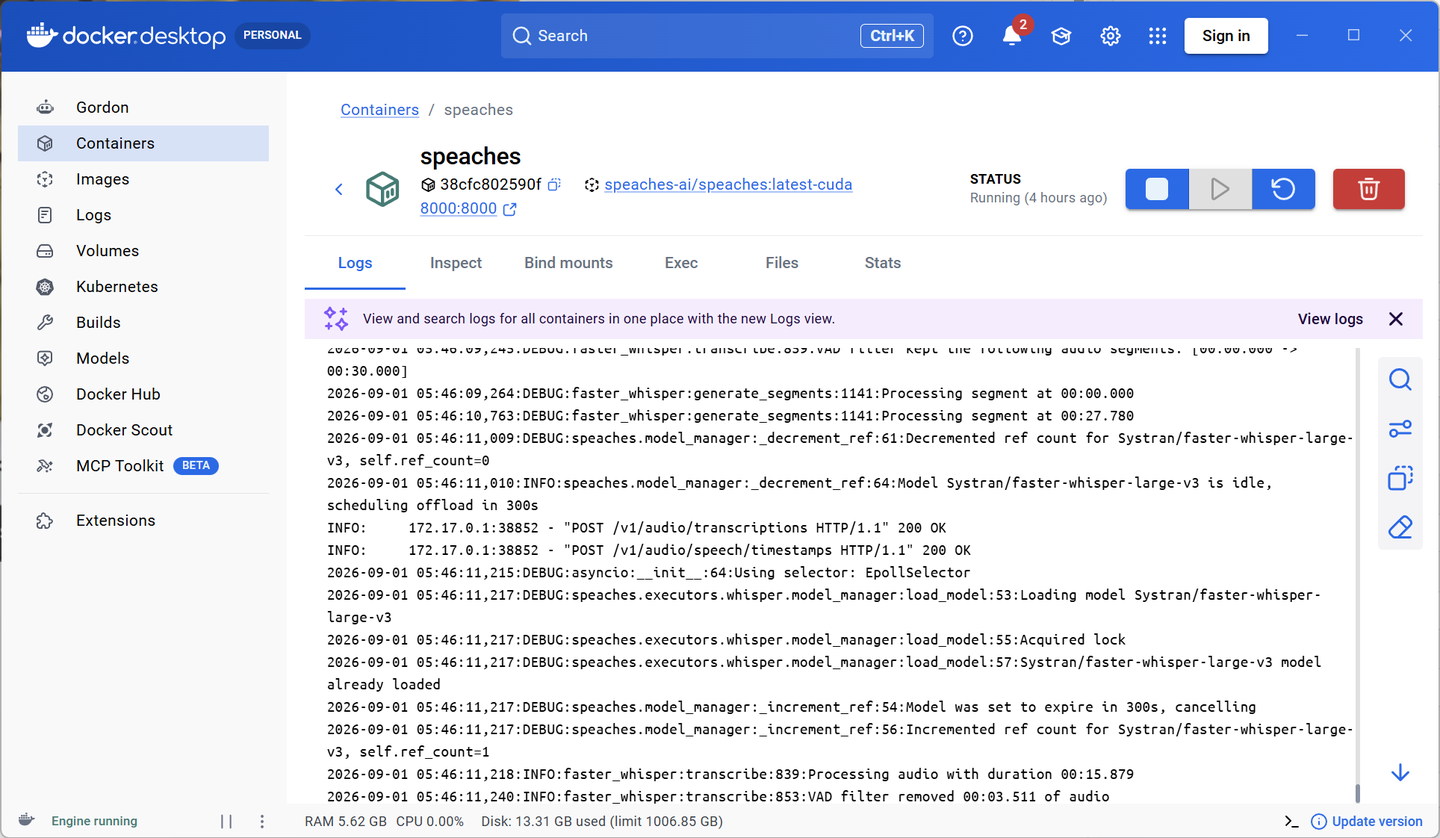The width and height of the screenshot is (1440, 838).
Task: Open log display filter options icon
Action: tap(1400, 429)
